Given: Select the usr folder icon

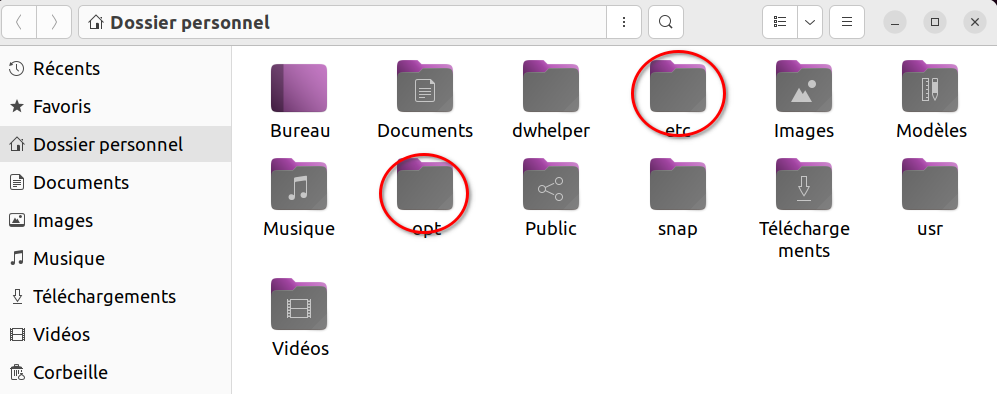Looking at the screenshot, I should tap(930, 184).
